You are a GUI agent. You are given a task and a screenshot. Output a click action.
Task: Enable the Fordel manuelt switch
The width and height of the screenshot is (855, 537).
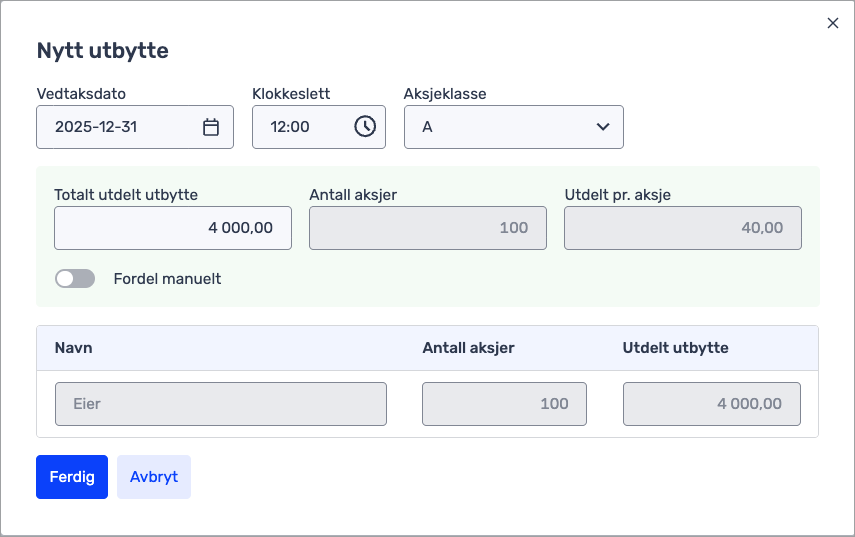point(75,279)
